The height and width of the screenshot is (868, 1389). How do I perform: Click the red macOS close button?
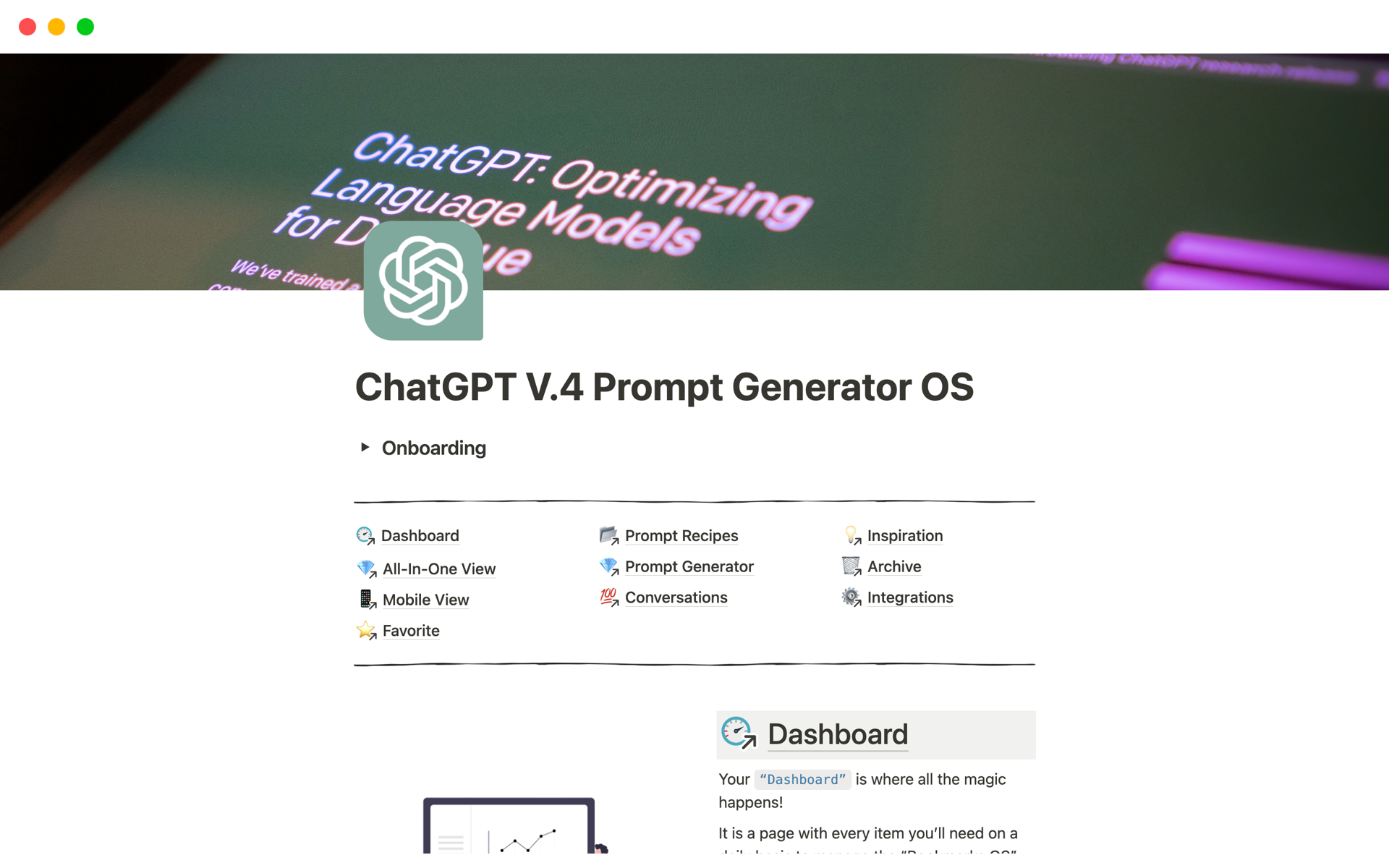28,25
